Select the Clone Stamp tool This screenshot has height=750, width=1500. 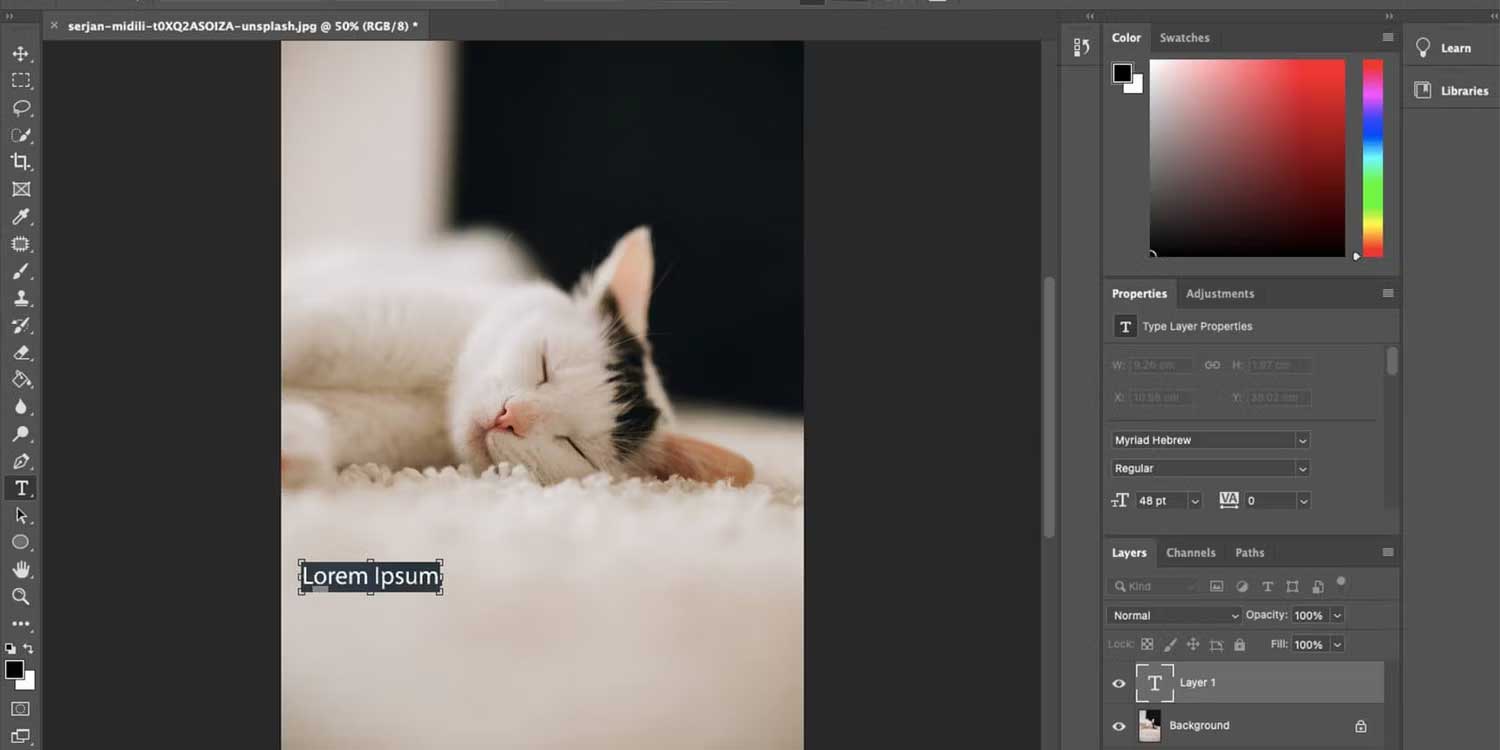(21, 298)
